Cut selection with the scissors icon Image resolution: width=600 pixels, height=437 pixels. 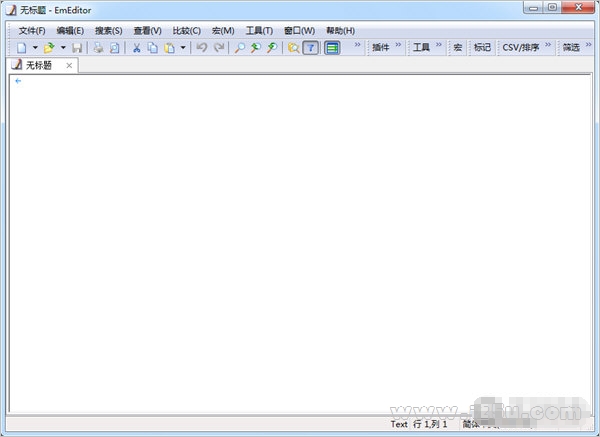(x=136, y=48)
